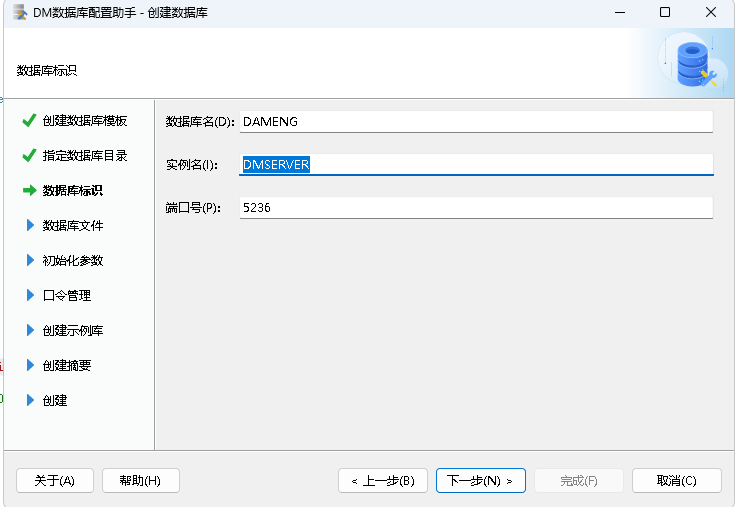The height and width of the screenshot is (507, 735).
Task: Maximize the configuration assistant window
Action: (x=665, y=12)
